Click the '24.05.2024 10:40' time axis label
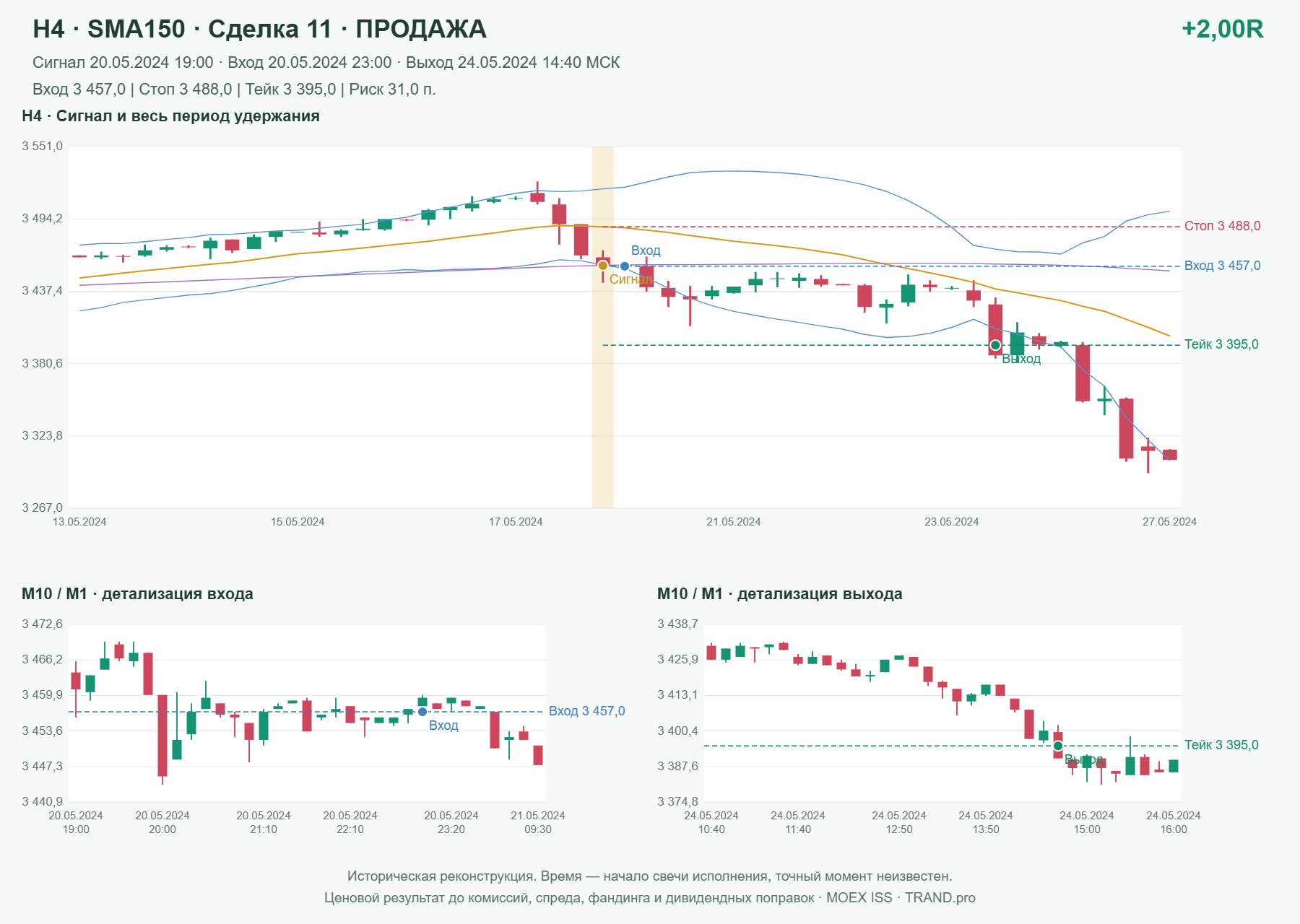Viewport: 1300px width, 924px height. (x=711, y=822)
